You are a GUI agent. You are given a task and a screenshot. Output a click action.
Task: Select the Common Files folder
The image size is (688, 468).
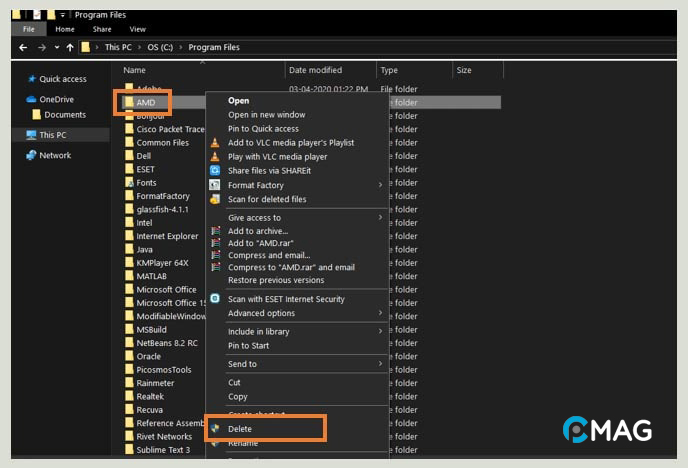tap(162, 143)
